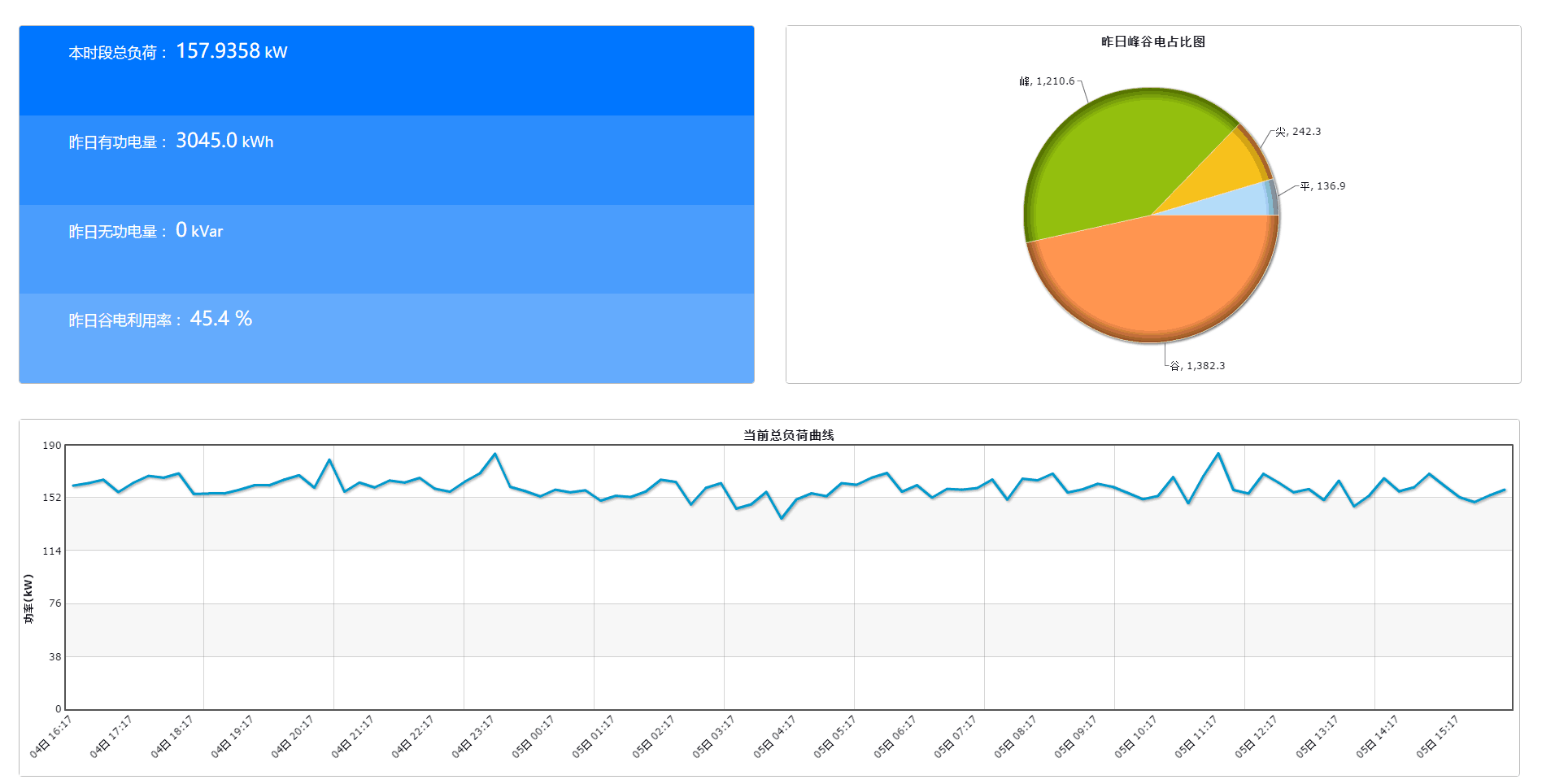Click the 152 y-axis tick value
The height and width of the screenshot is (784, 1542).
click(x=52, y=498)
